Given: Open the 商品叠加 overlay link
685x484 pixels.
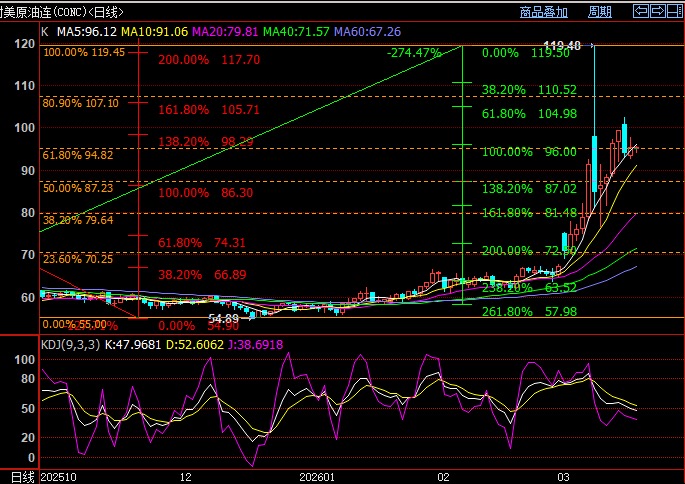Looking at the screenshot, I should 543,12.
